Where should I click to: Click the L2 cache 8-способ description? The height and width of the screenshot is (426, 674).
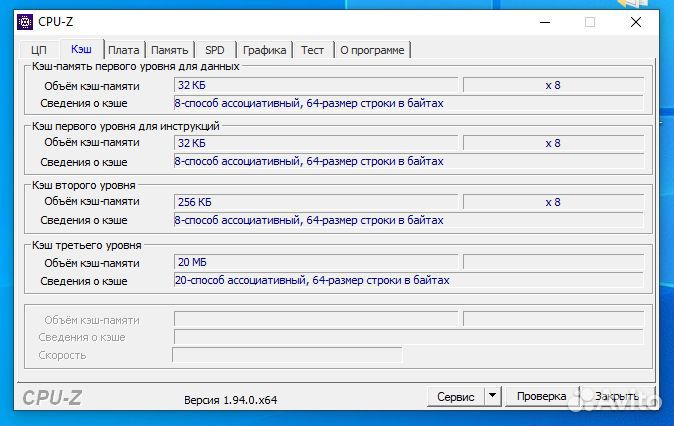(x=408, y=220)
